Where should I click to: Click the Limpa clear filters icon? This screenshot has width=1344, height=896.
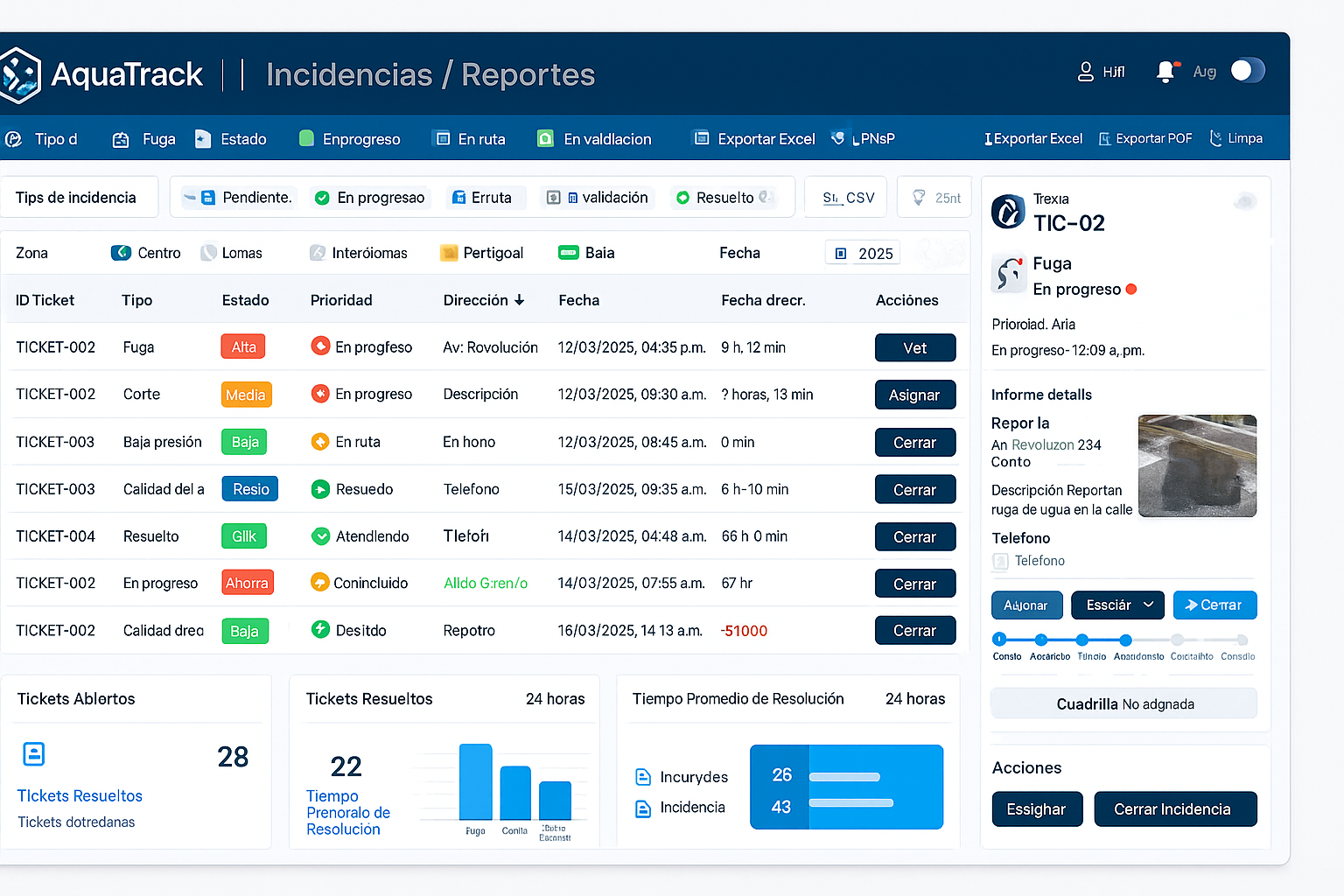pos(1216,138)
